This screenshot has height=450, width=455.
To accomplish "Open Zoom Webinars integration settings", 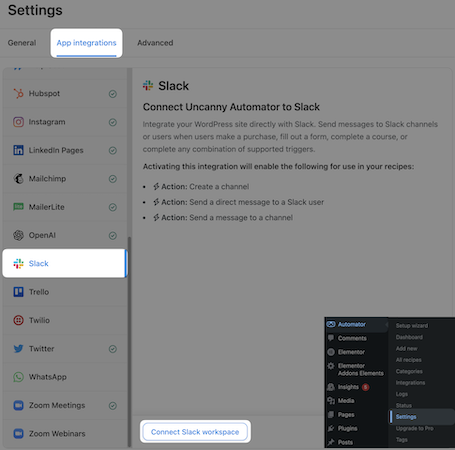I will pos(65,434).
